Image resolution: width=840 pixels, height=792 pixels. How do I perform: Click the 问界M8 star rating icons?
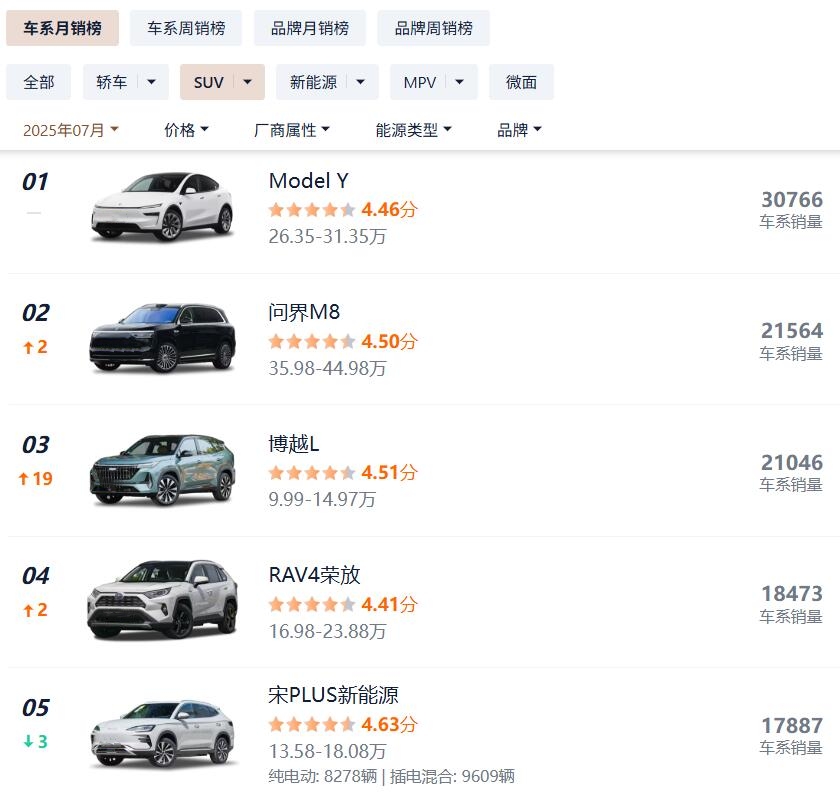click(311, 342)
